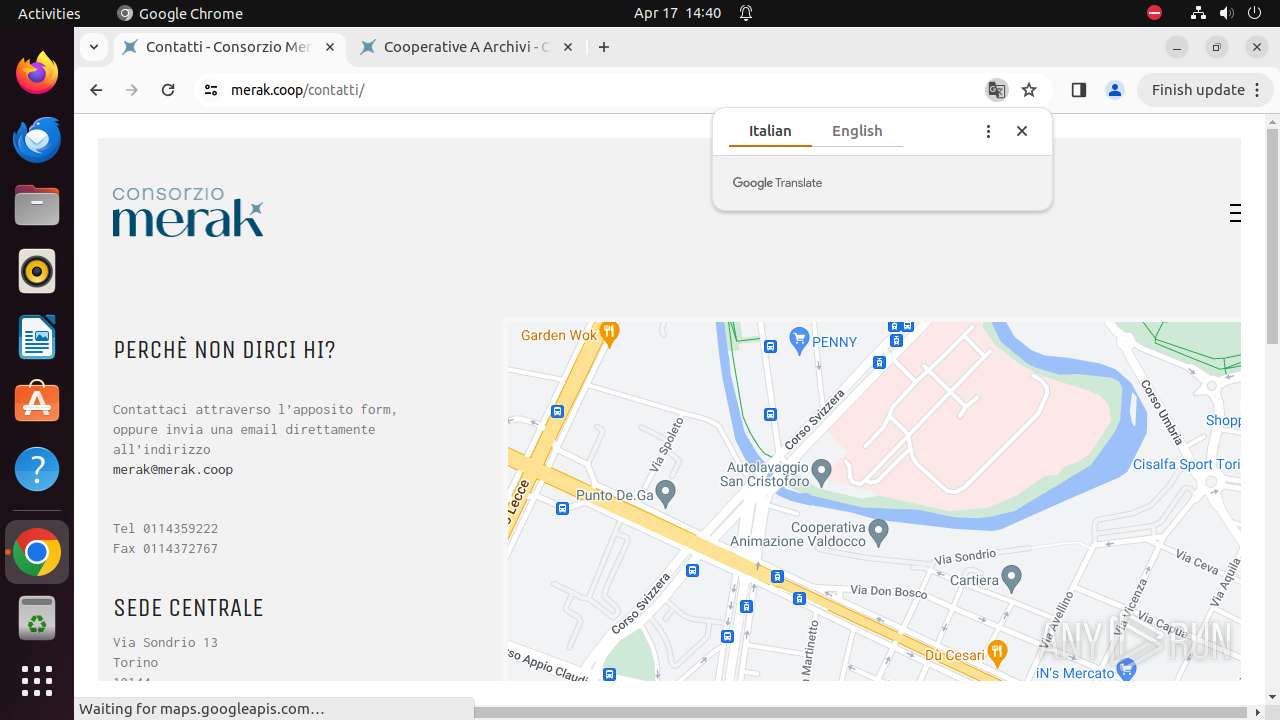Screen dimensions: 1280x720
Task: Close the Google Translate popup
Action: [1021, 131]
